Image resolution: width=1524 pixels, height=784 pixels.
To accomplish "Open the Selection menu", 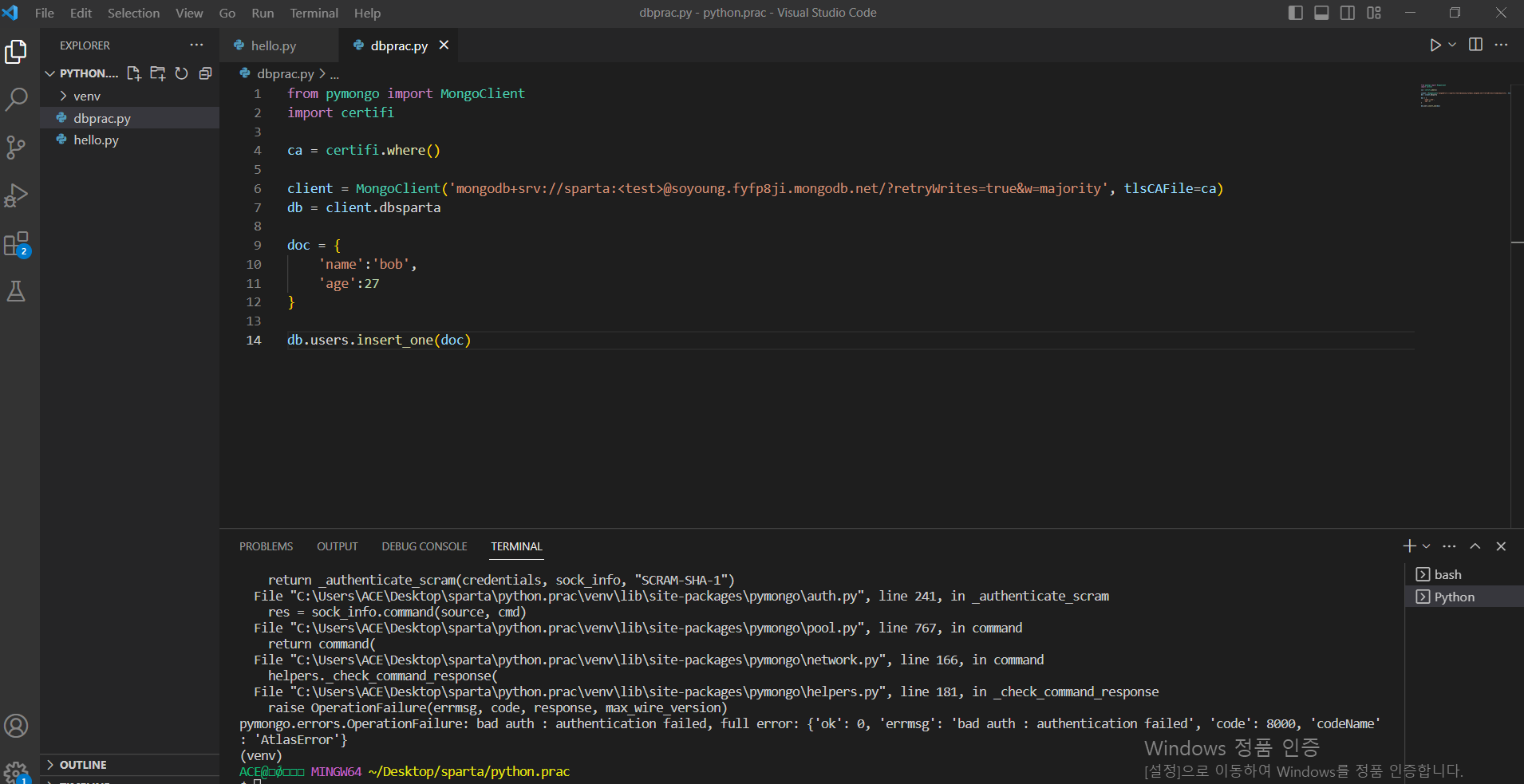I will [x=133, y=13].
